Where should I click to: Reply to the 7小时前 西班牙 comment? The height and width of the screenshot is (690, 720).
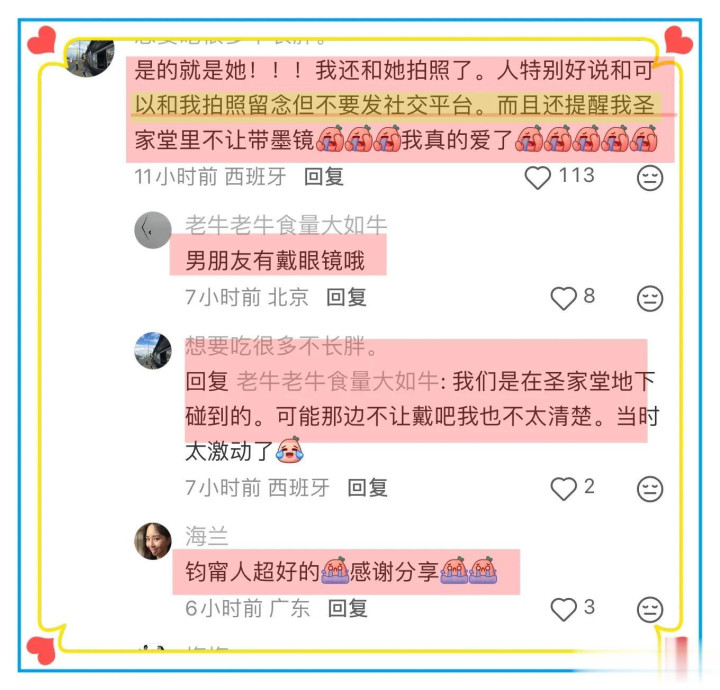click(x=367, y=488)
